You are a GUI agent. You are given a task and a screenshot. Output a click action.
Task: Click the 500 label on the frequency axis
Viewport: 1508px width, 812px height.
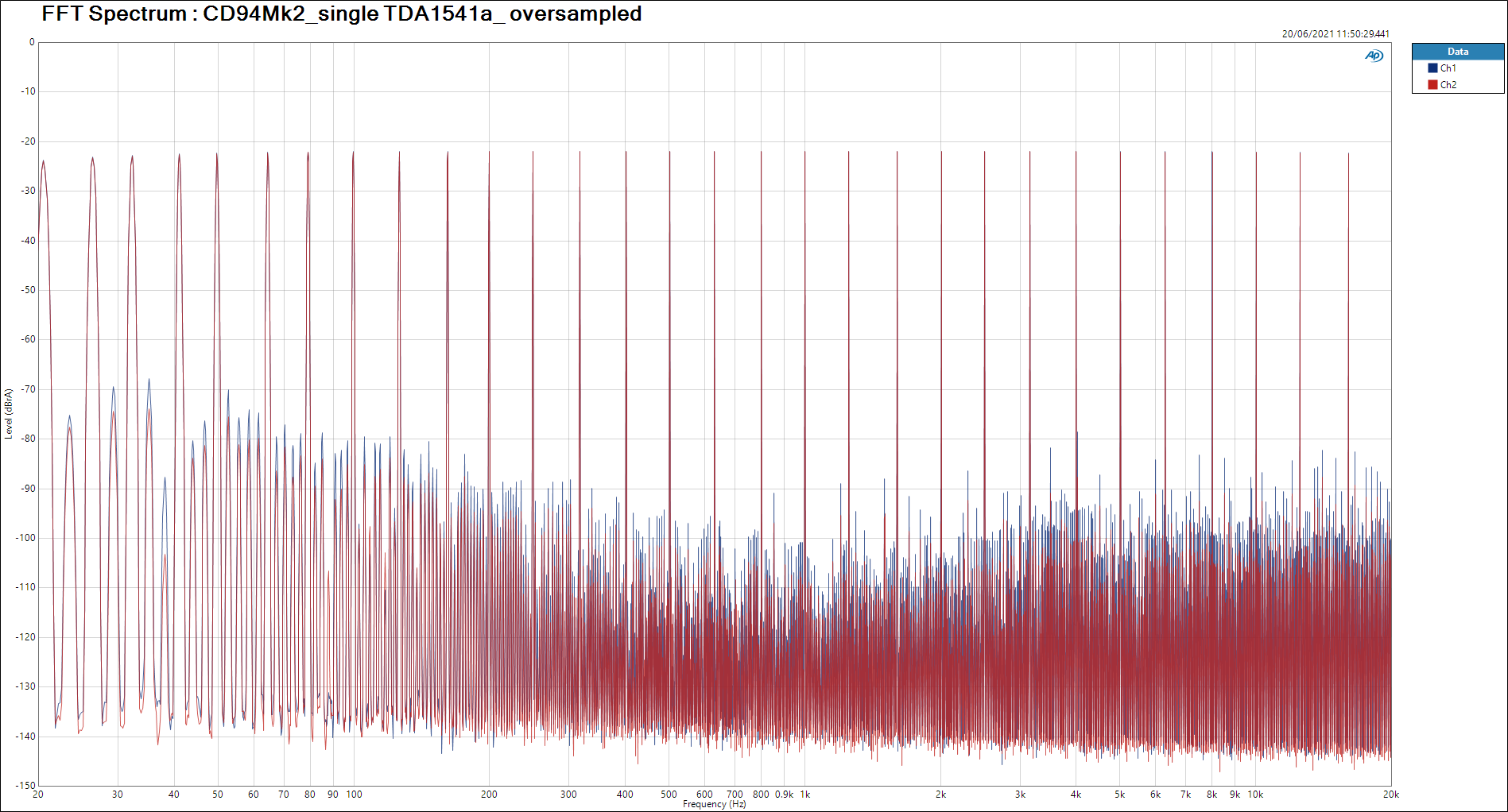669,795
